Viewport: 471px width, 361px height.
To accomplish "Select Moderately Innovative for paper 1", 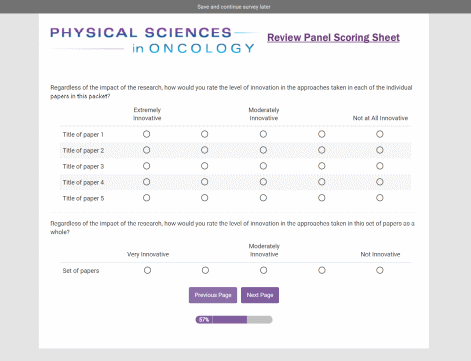I will click(263, 134).
